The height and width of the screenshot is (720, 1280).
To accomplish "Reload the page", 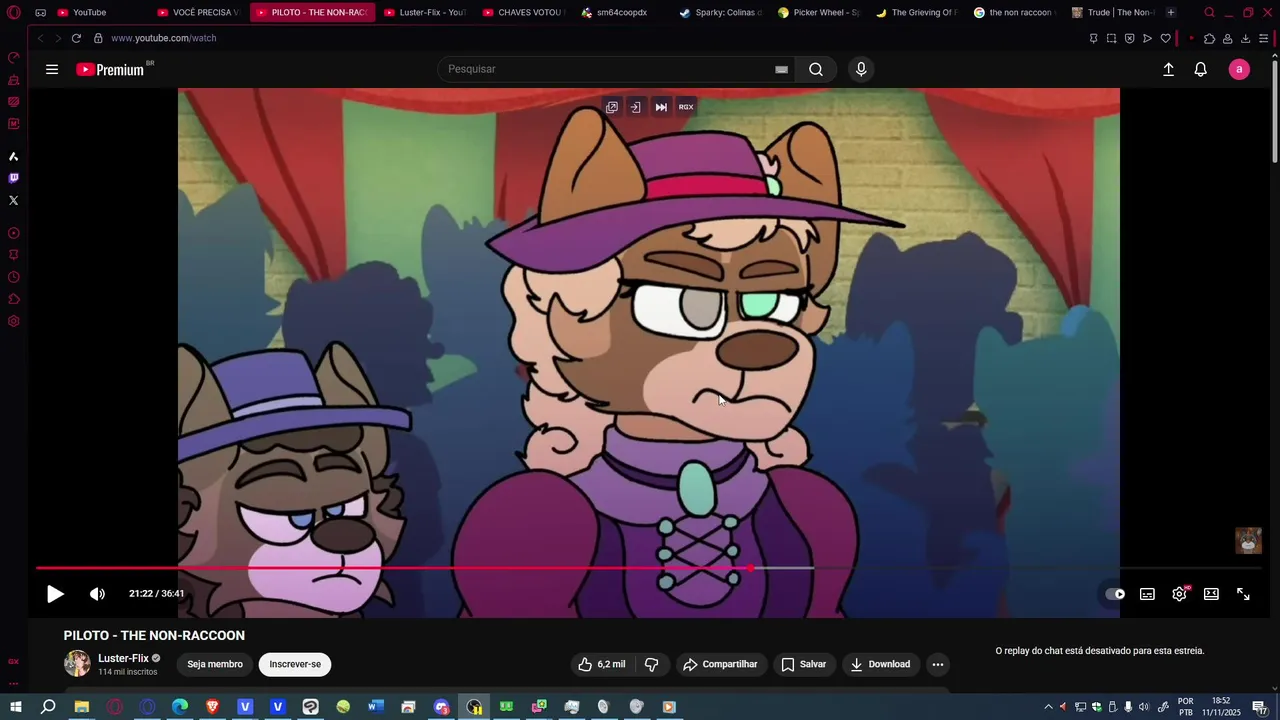I will click(76, 38).
